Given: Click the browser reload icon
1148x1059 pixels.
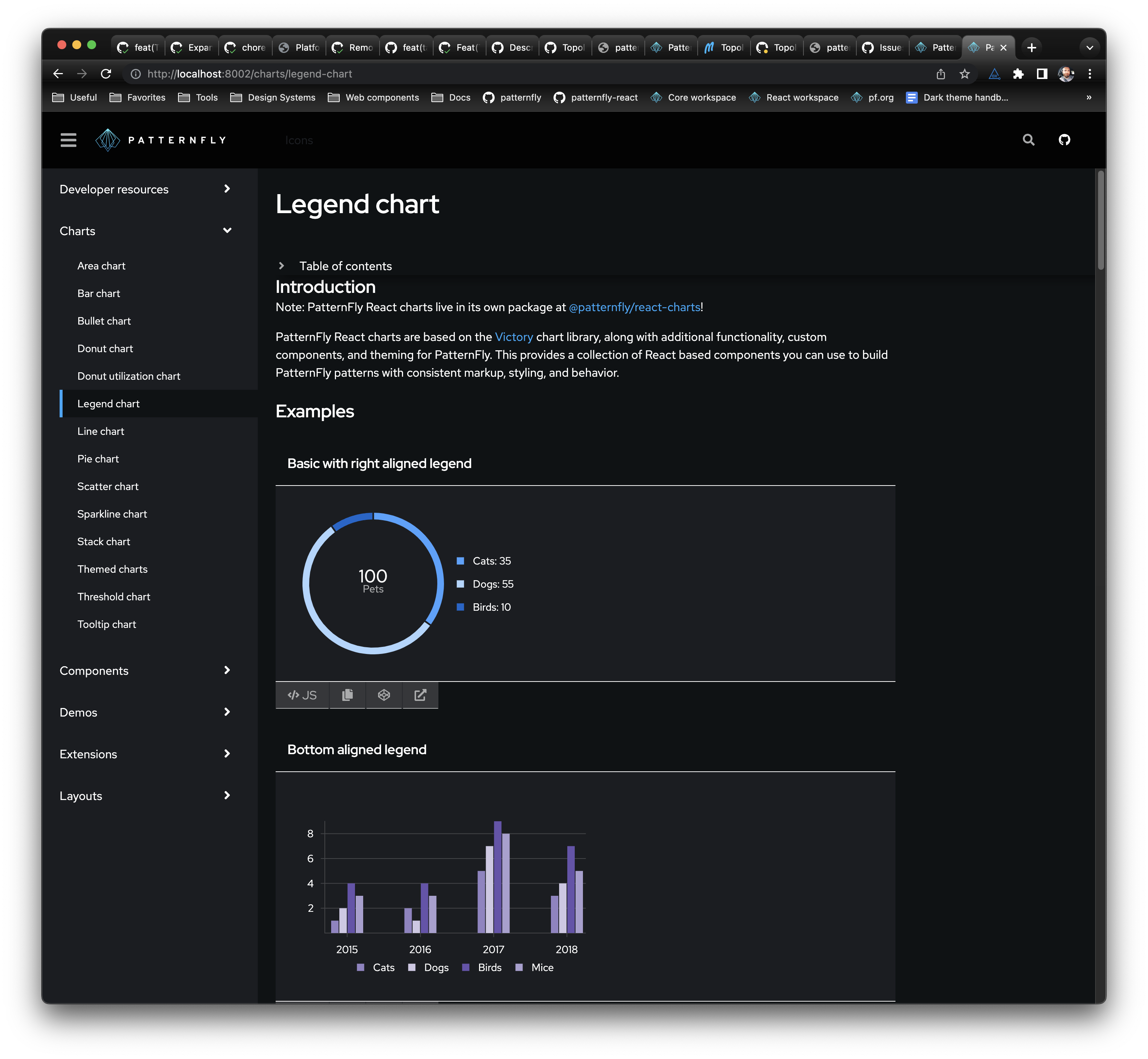Looking at the screenshot, I should coord(106,74).
